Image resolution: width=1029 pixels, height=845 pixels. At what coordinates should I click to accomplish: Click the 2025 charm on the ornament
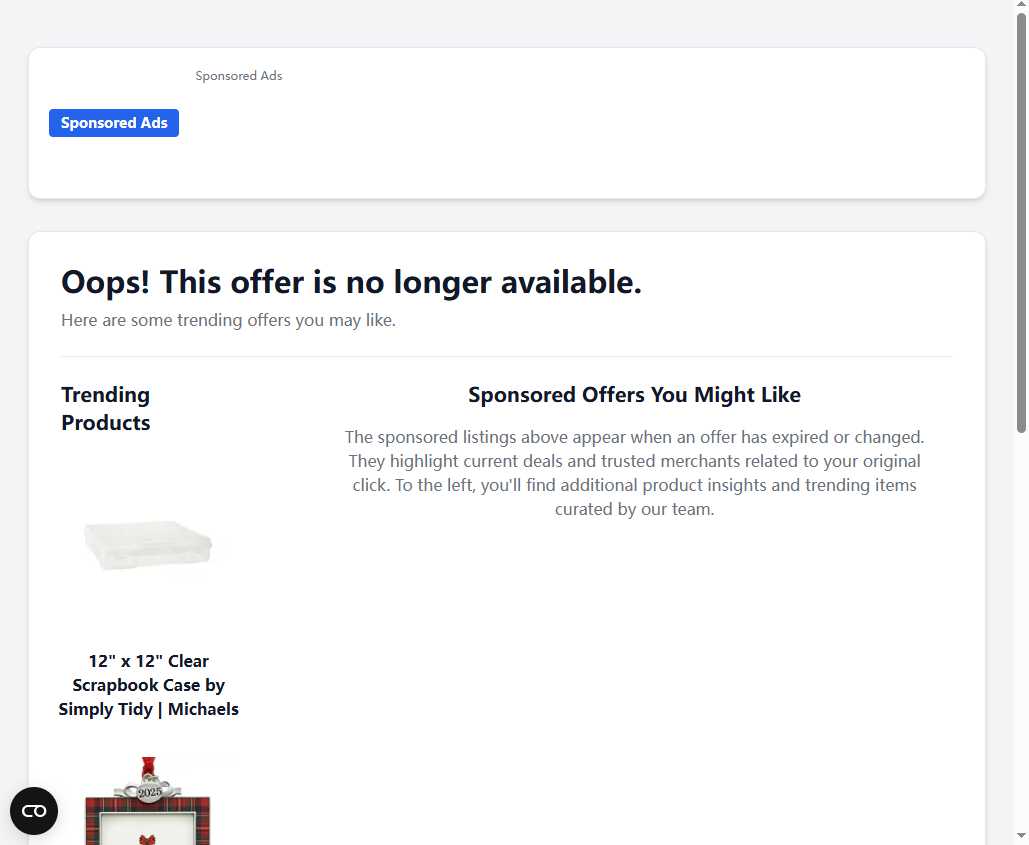(149, 791)
